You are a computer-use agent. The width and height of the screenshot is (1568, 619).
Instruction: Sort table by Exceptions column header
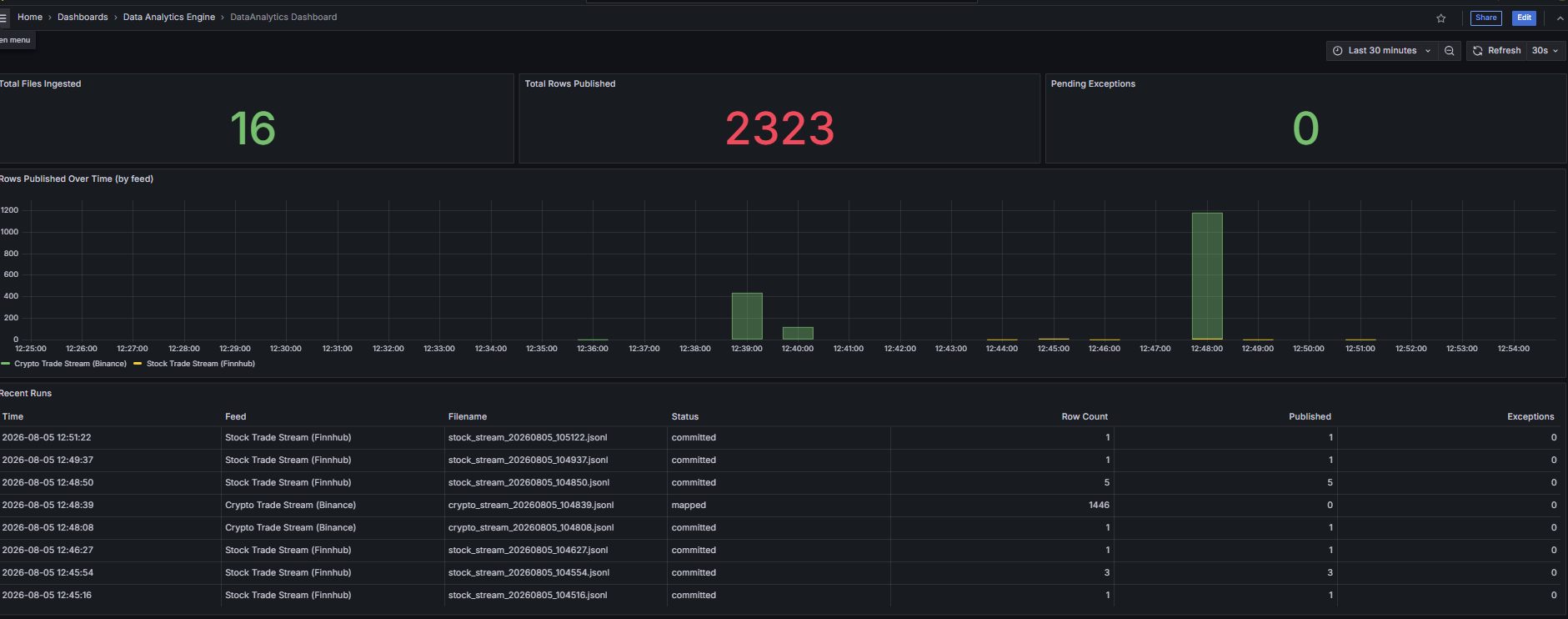pos(1530,416)
